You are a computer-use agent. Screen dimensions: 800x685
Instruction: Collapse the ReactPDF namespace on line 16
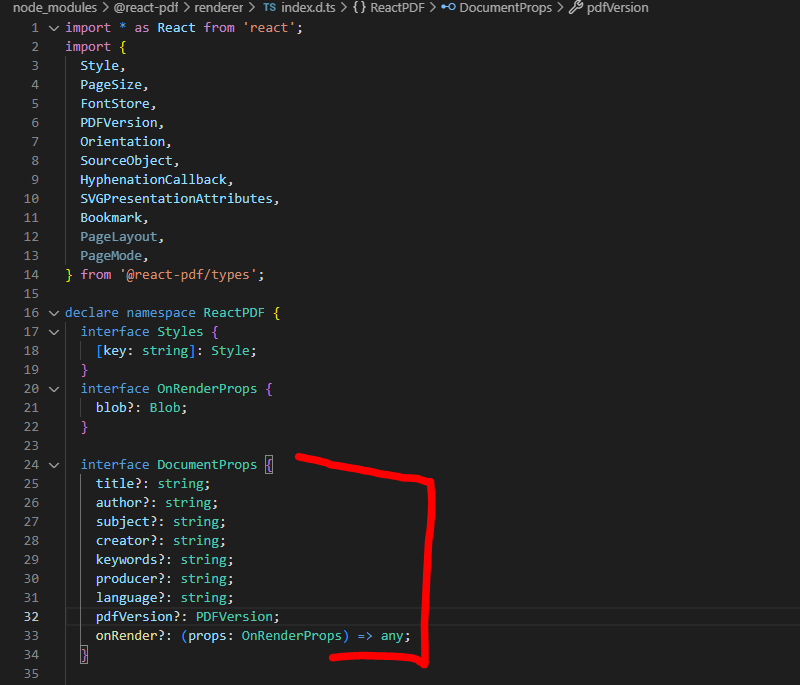point(54,312)
